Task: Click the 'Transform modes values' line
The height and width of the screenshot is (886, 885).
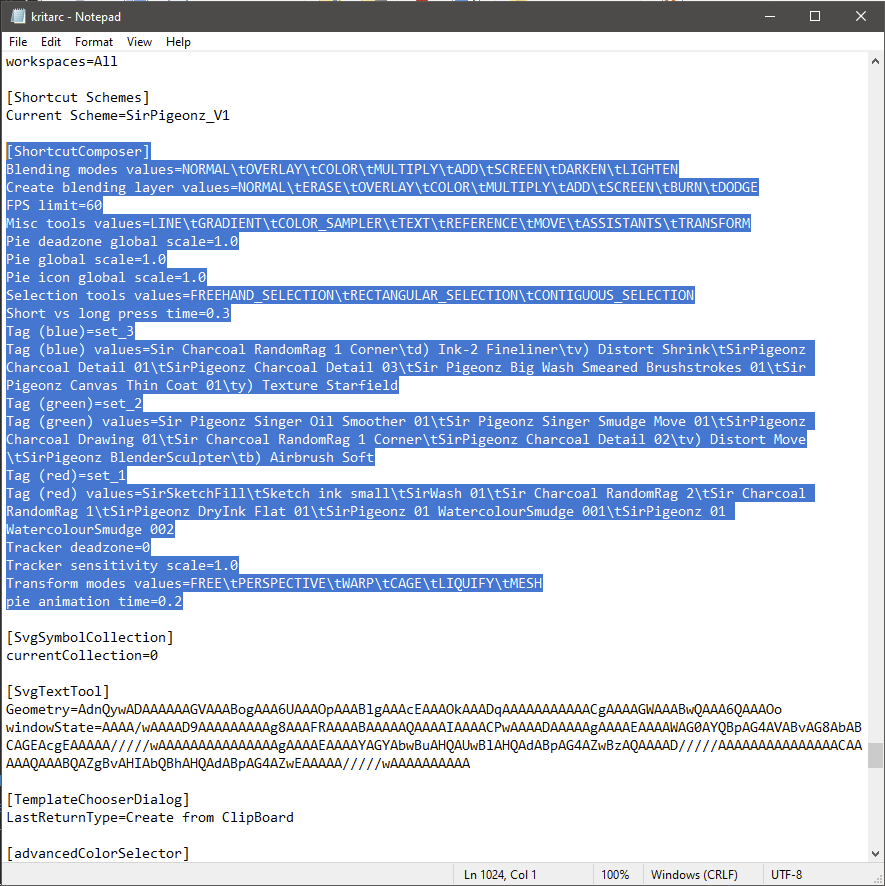Action: point(274,584)
